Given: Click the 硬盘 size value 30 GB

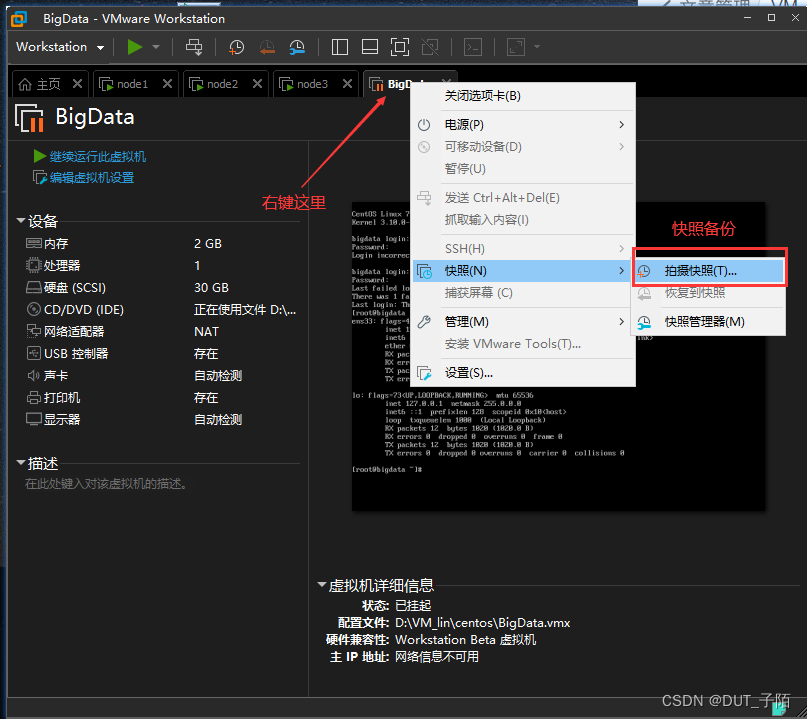Looking at the screenshot, I should [211, 288].
